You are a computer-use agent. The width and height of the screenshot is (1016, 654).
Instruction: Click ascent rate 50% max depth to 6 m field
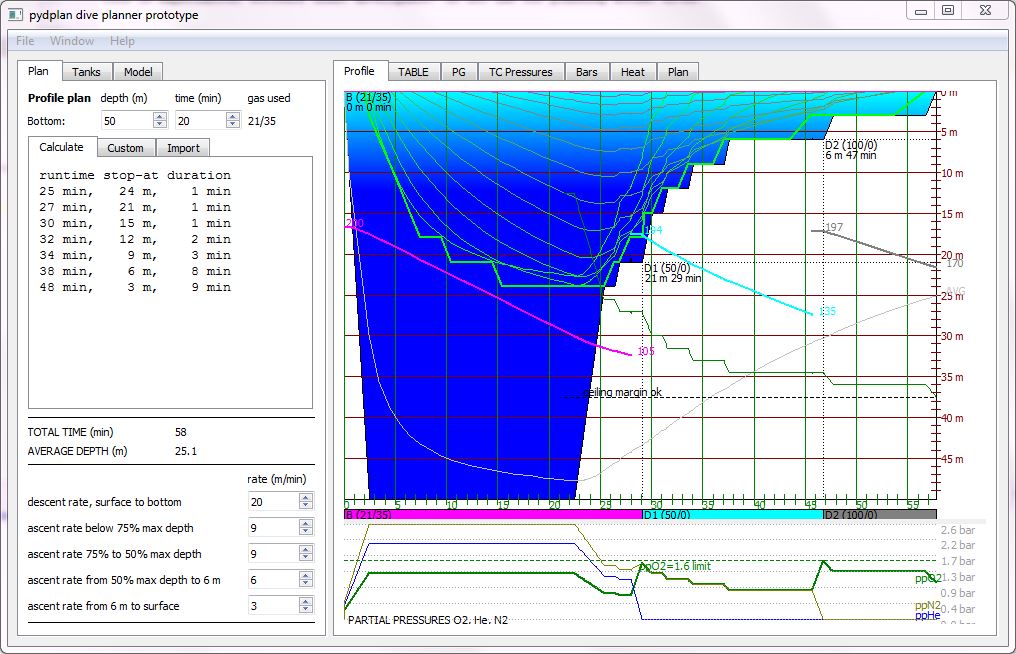pos(273,579)
